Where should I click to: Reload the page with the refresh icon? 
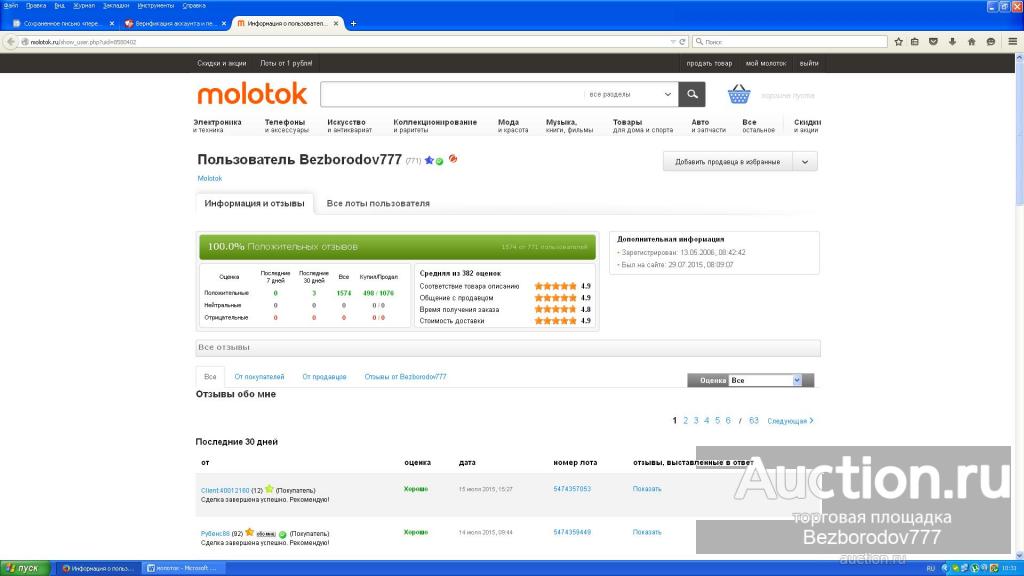682,42
